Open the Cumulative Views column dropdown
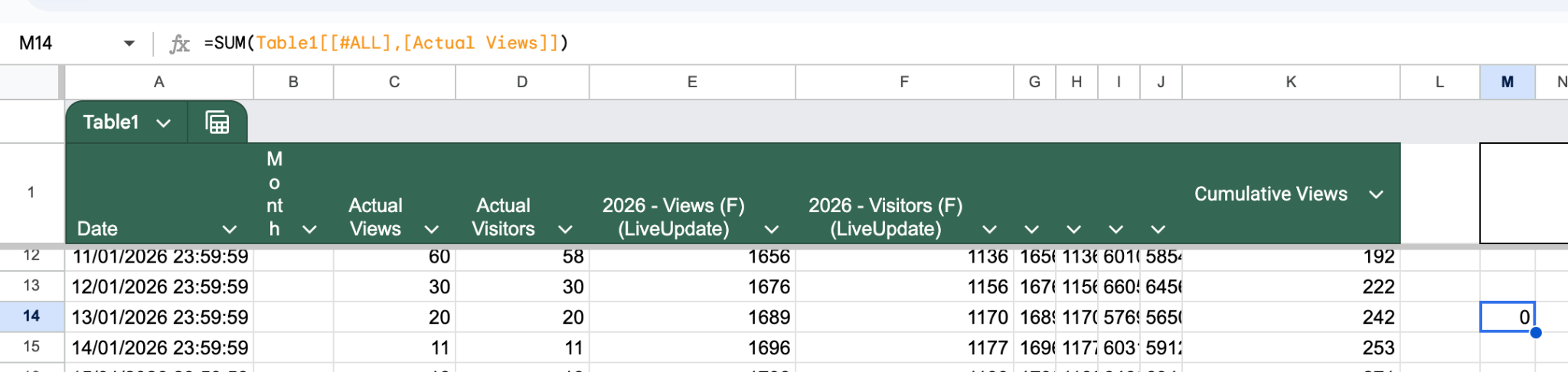The width and height of the screenshot is (1568, 372). [1376, 194]
